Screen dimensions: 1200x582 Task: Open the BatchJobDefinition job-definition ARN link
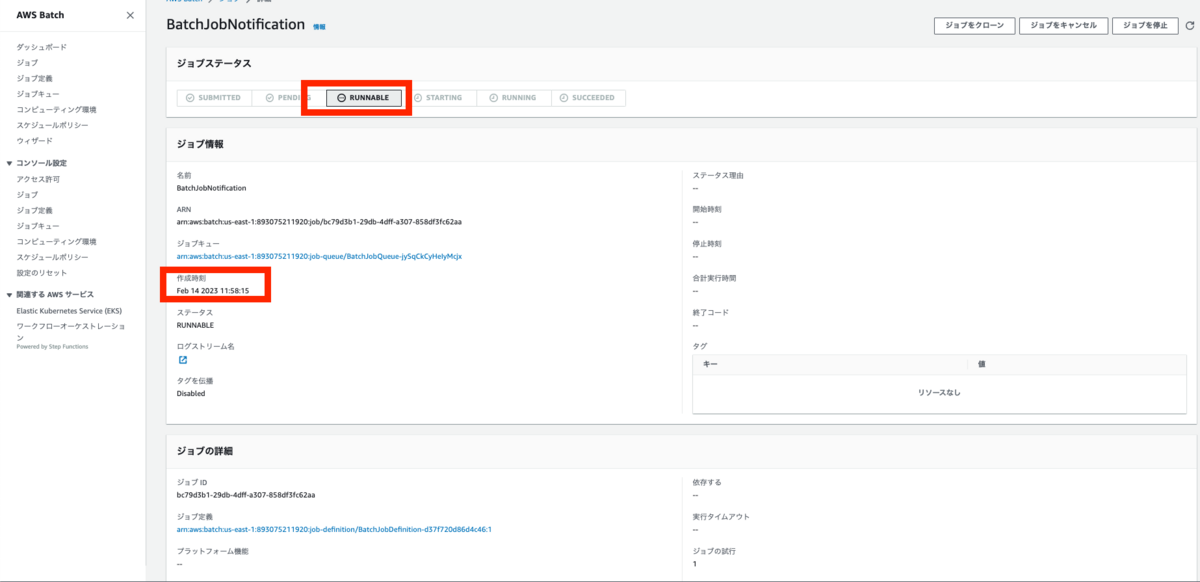coord(334,529)
